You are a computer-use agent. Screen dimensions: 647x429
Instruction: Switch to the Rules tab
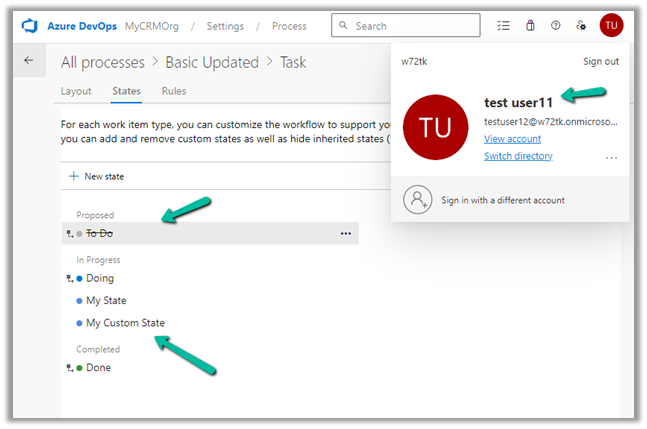coord(174,91)
